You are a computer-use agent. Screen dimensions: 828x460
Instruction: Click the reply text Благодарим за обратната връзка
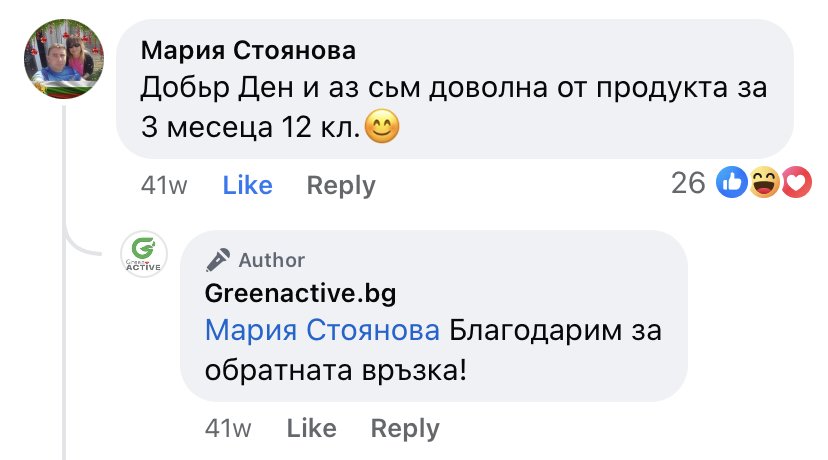coord(433,351)
